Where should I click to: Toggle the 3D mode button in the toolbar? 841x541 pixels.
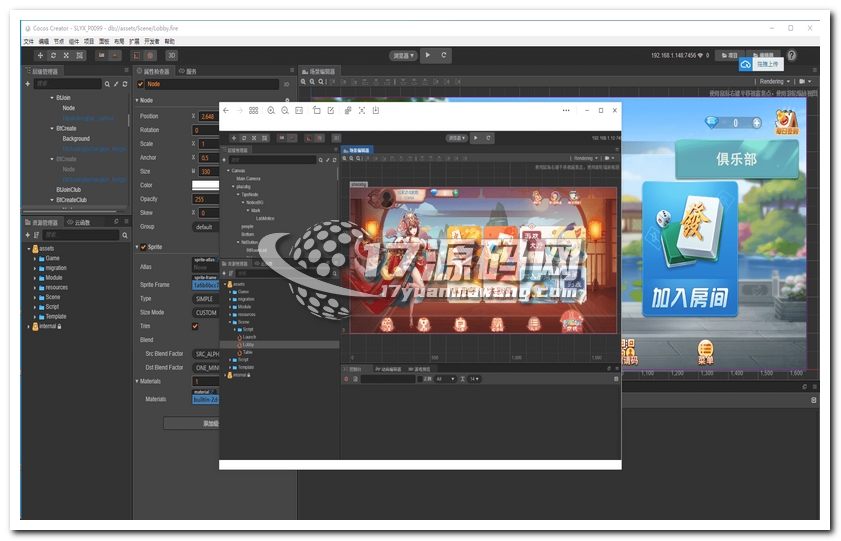tap(172, 55)
